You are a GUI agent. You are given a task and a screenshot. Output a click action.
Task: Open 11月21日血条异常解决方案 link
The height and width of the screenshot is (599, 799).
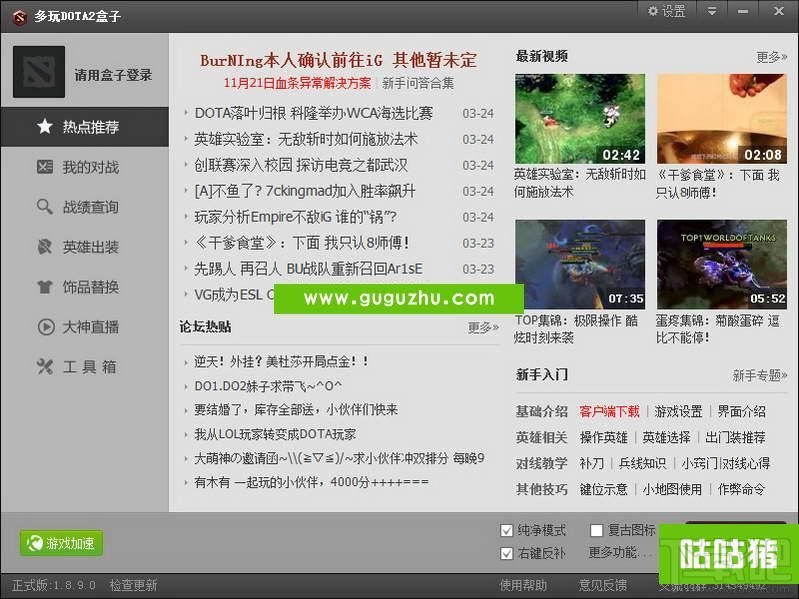(x=297, y=83)
